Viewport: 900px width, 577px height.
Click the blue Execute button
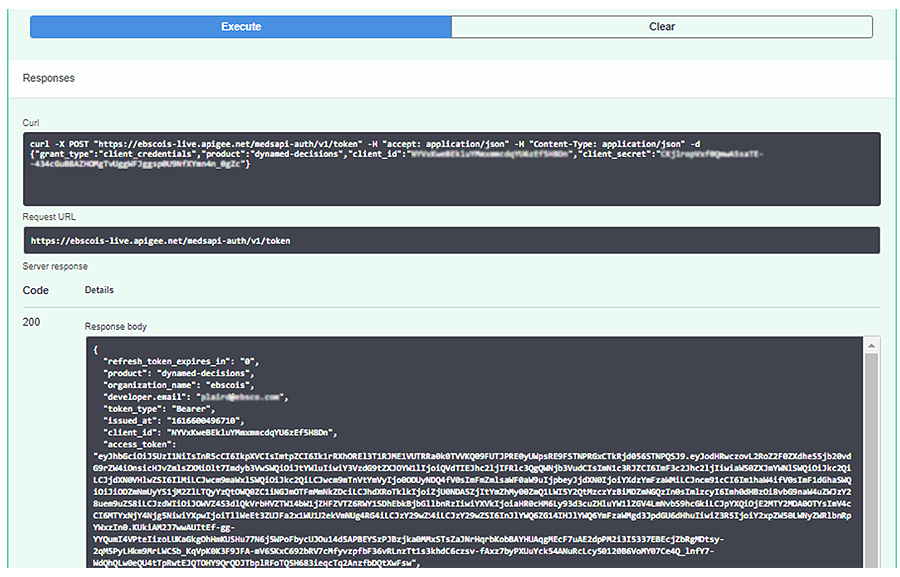(x=240, y=27)
